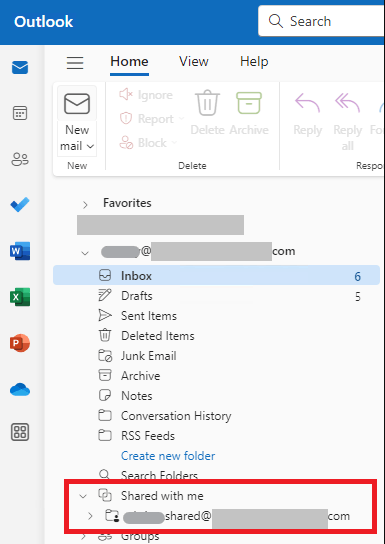This screenshot has width=385, height=544.
Task: Launch Word from the sidebar
Action: click(20, 250)
